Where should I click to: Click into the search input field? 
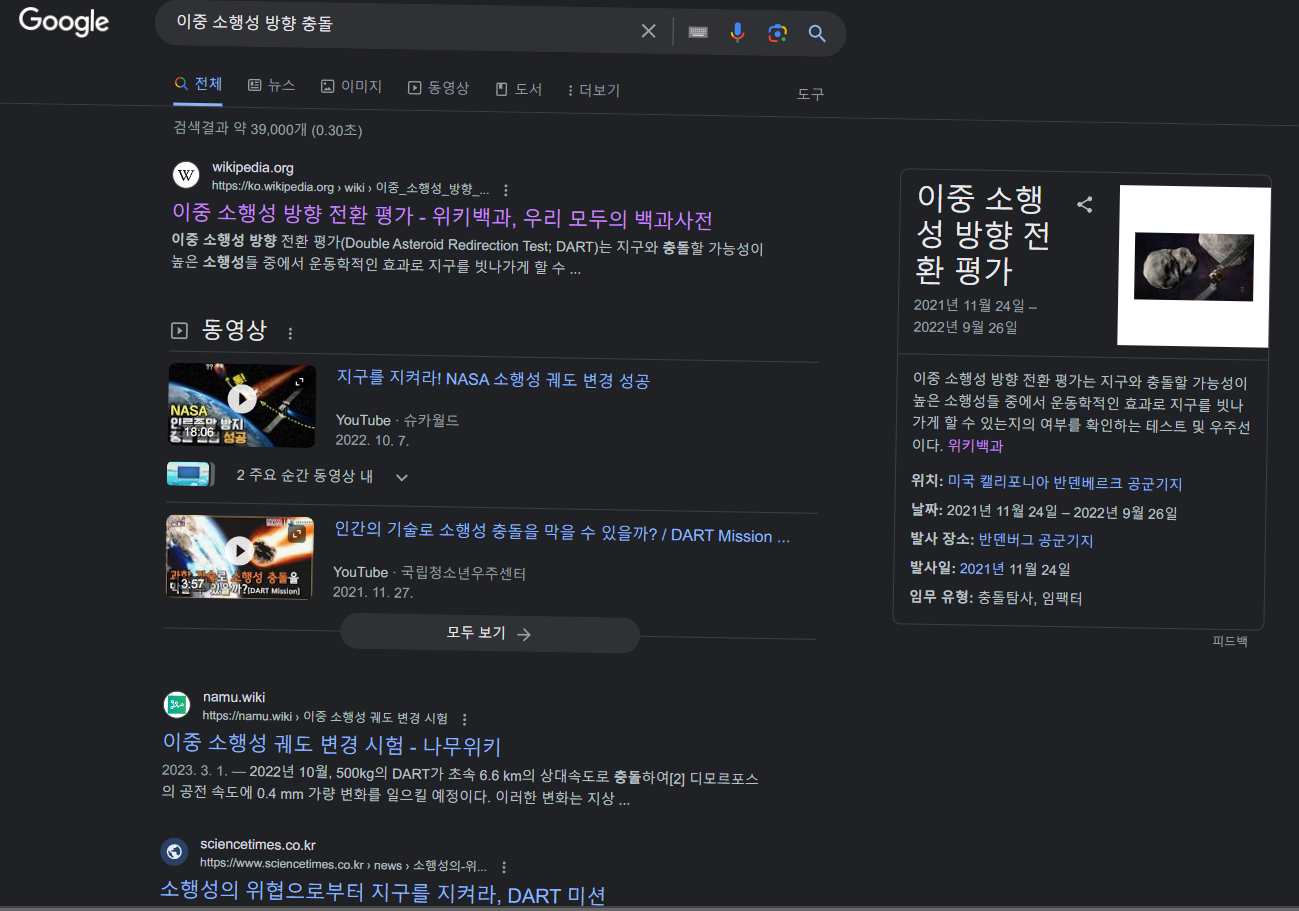point(400,24)
